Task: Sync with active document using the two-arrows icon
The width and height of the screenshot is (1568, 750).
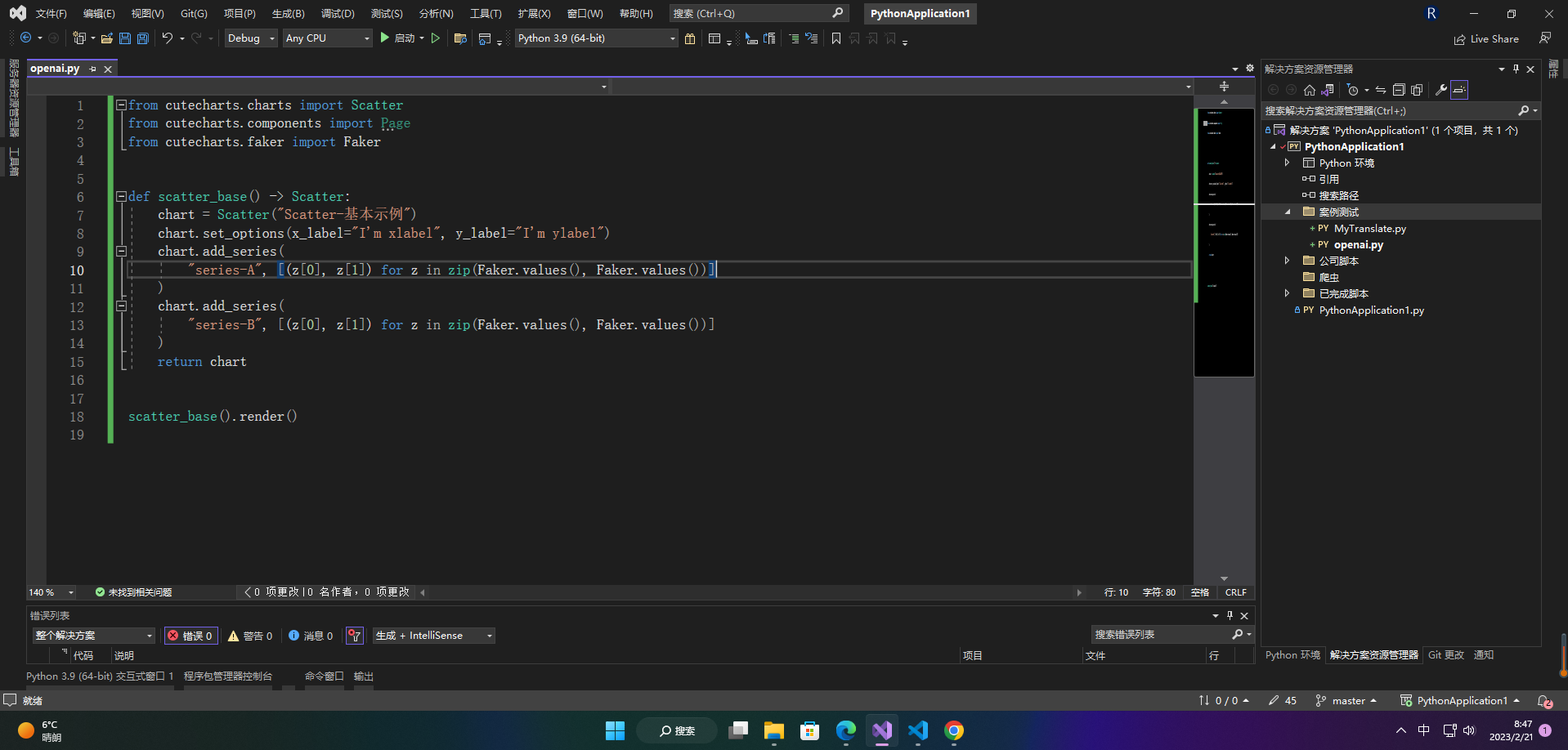Action: [x=1381, y=90]
